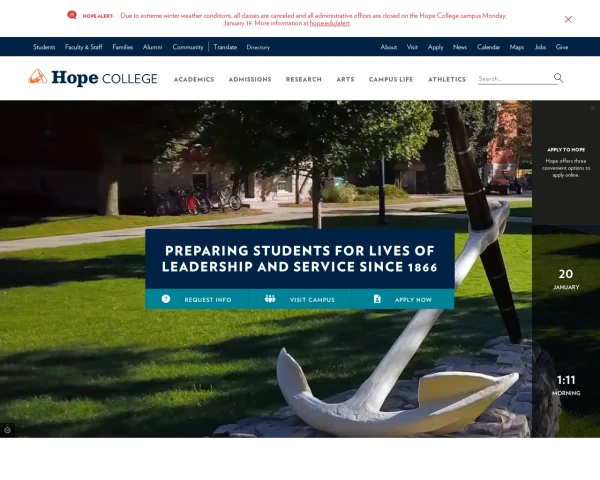
Task: Expand the Translate option
Action: 225,47
